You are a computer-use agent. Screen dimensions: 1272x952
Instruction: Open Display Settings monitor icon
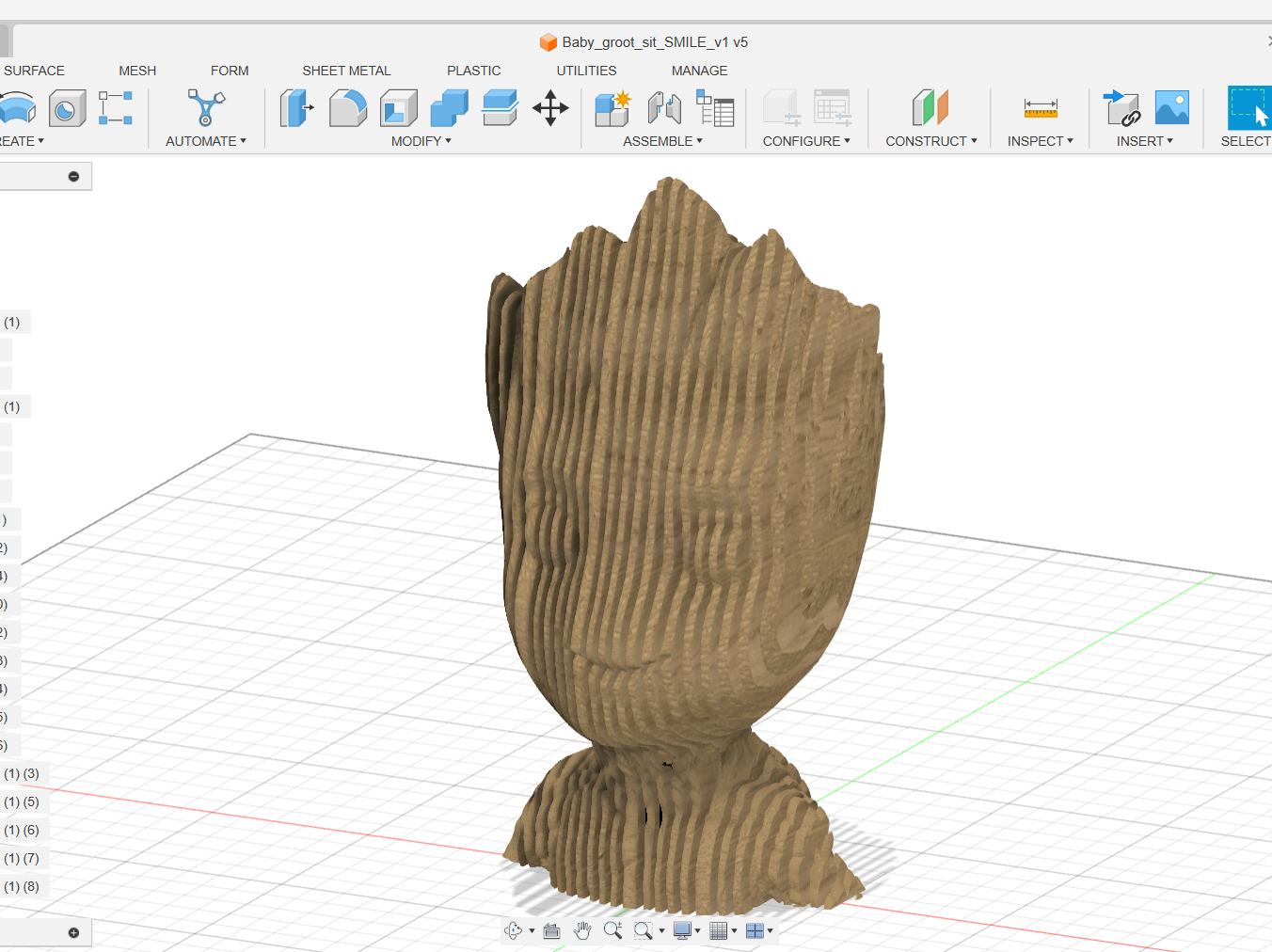(682, 930)
